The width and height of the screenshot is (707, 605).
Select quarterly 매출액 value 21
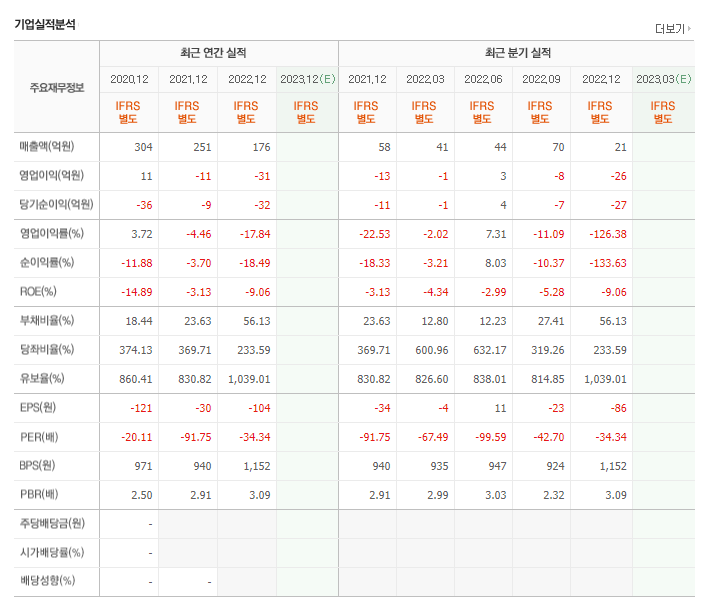621,147
